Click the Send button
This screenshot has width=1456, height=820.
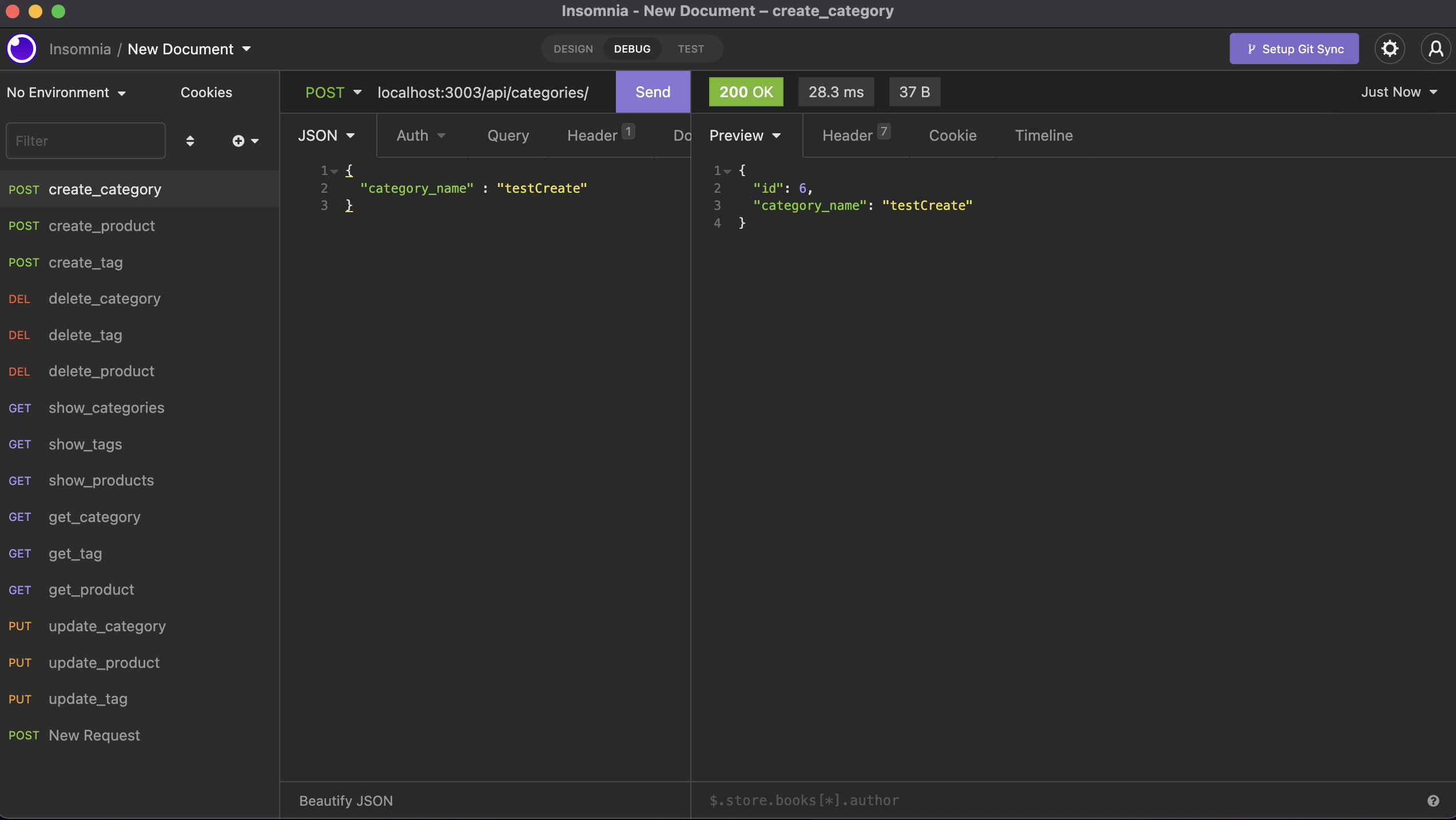click(653, 92)
